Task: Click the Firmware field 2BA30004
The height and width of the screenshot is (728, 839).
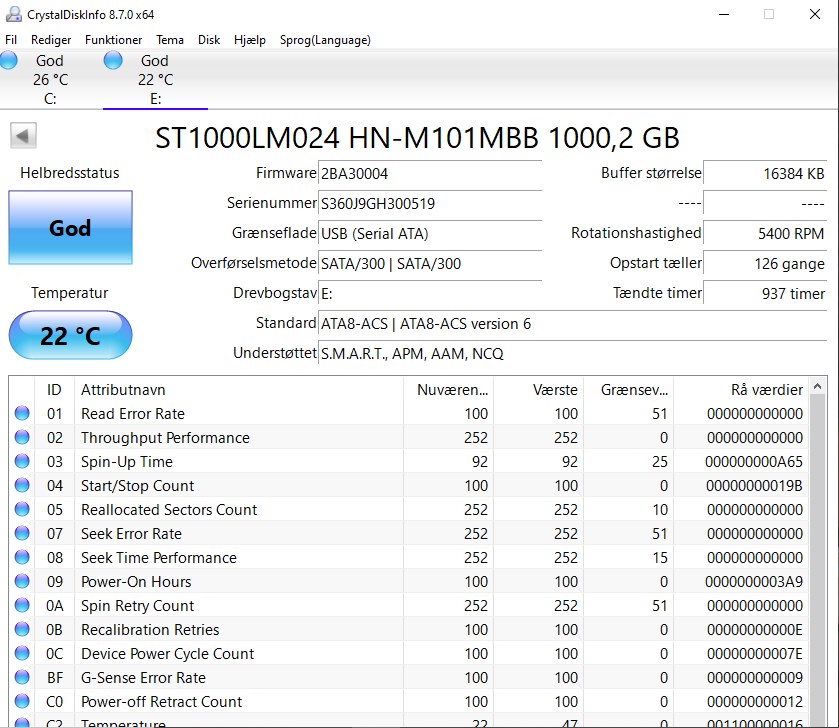Action: click(x=430, y=174)
